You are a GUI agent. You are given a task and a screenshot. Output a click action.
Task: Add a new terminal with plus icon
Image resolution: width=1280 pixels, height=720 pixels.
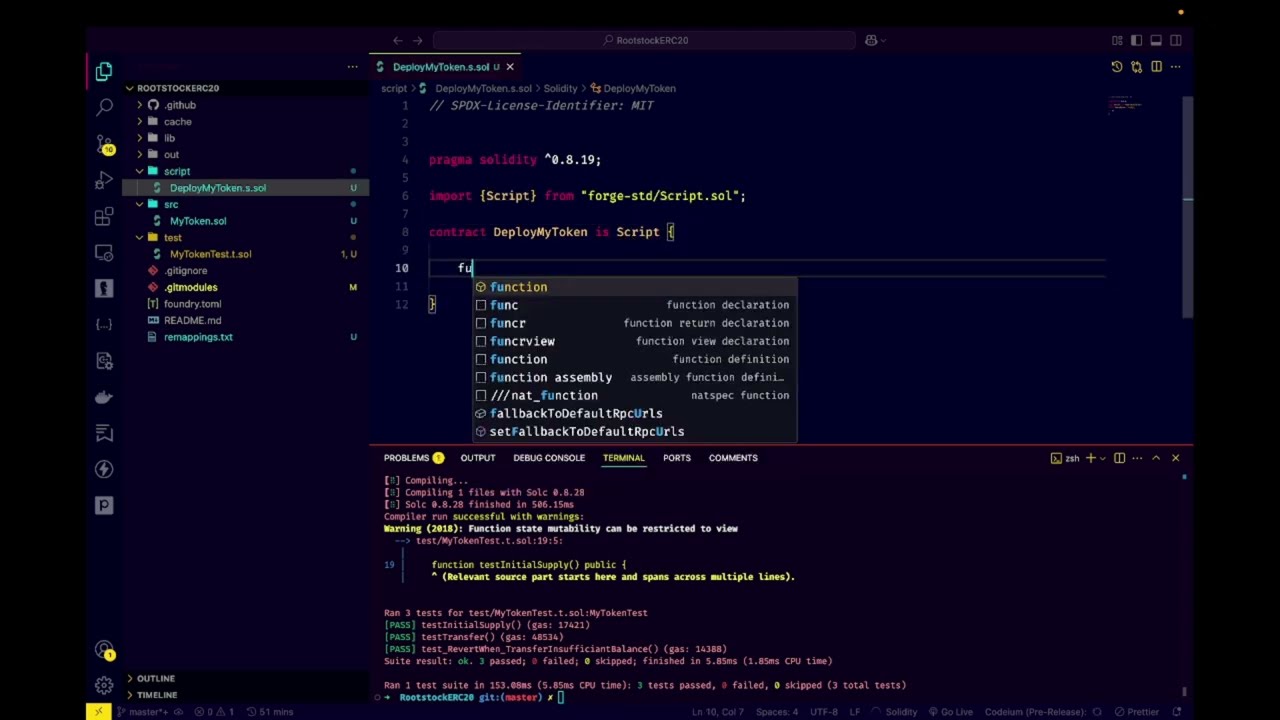(x=1091, y=458)
